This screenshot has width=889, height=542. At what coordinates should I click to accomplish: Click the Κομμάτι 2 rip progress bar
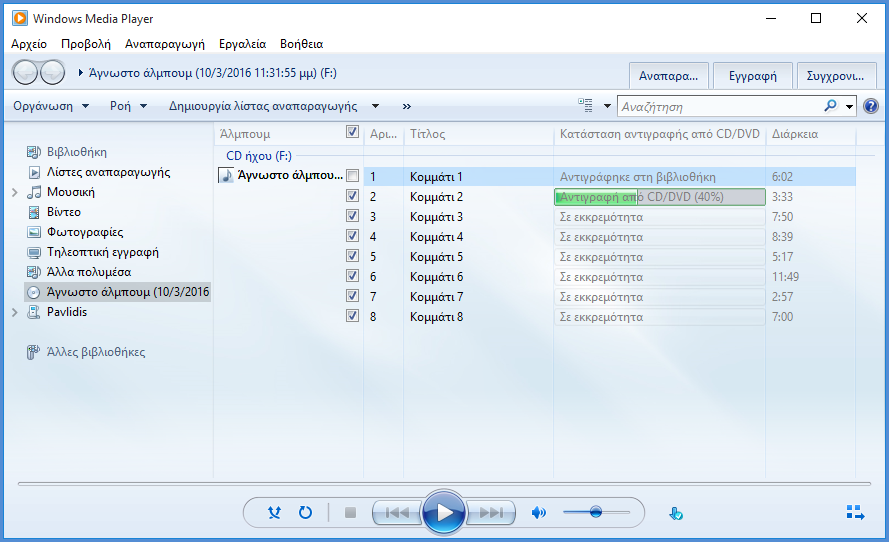tap(660, 197)
